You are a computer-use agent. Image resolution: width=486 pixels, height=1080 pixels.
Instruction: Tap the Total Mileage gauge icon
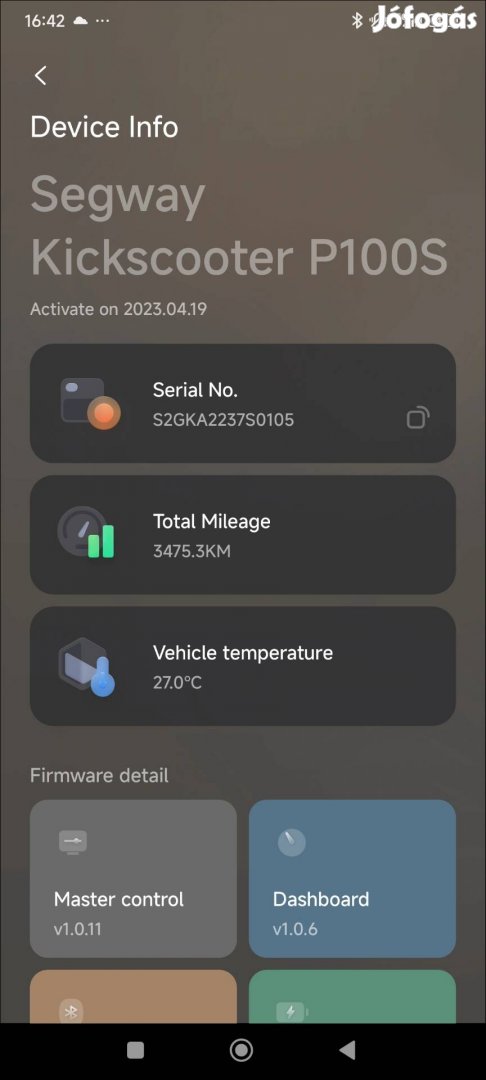pos(87,533)
